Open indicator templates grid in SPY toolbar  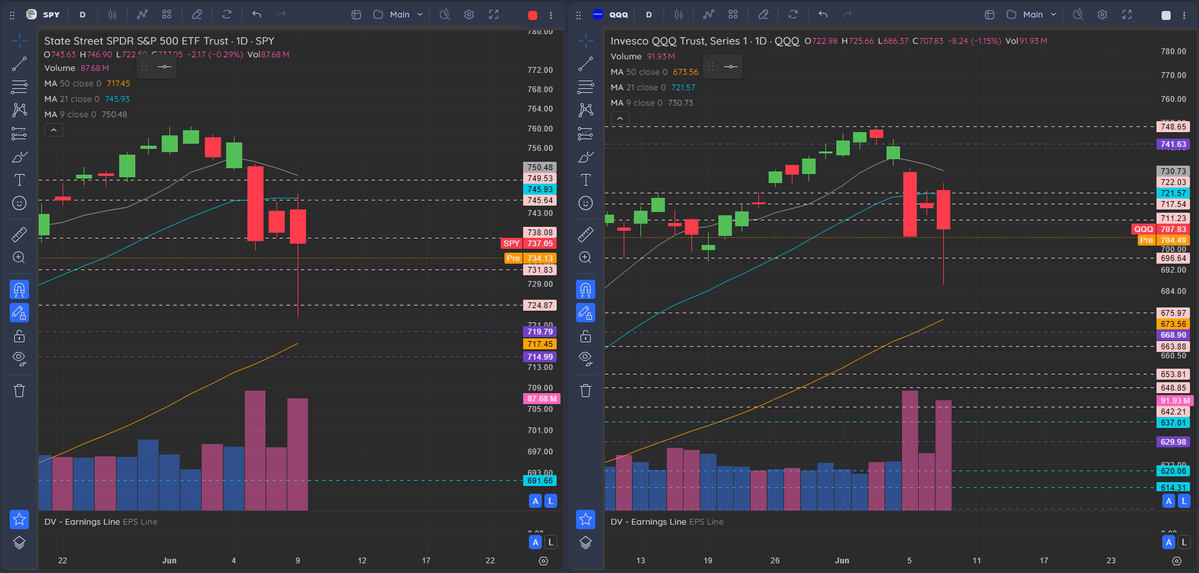pyautogui.click(x=167, y=15)
